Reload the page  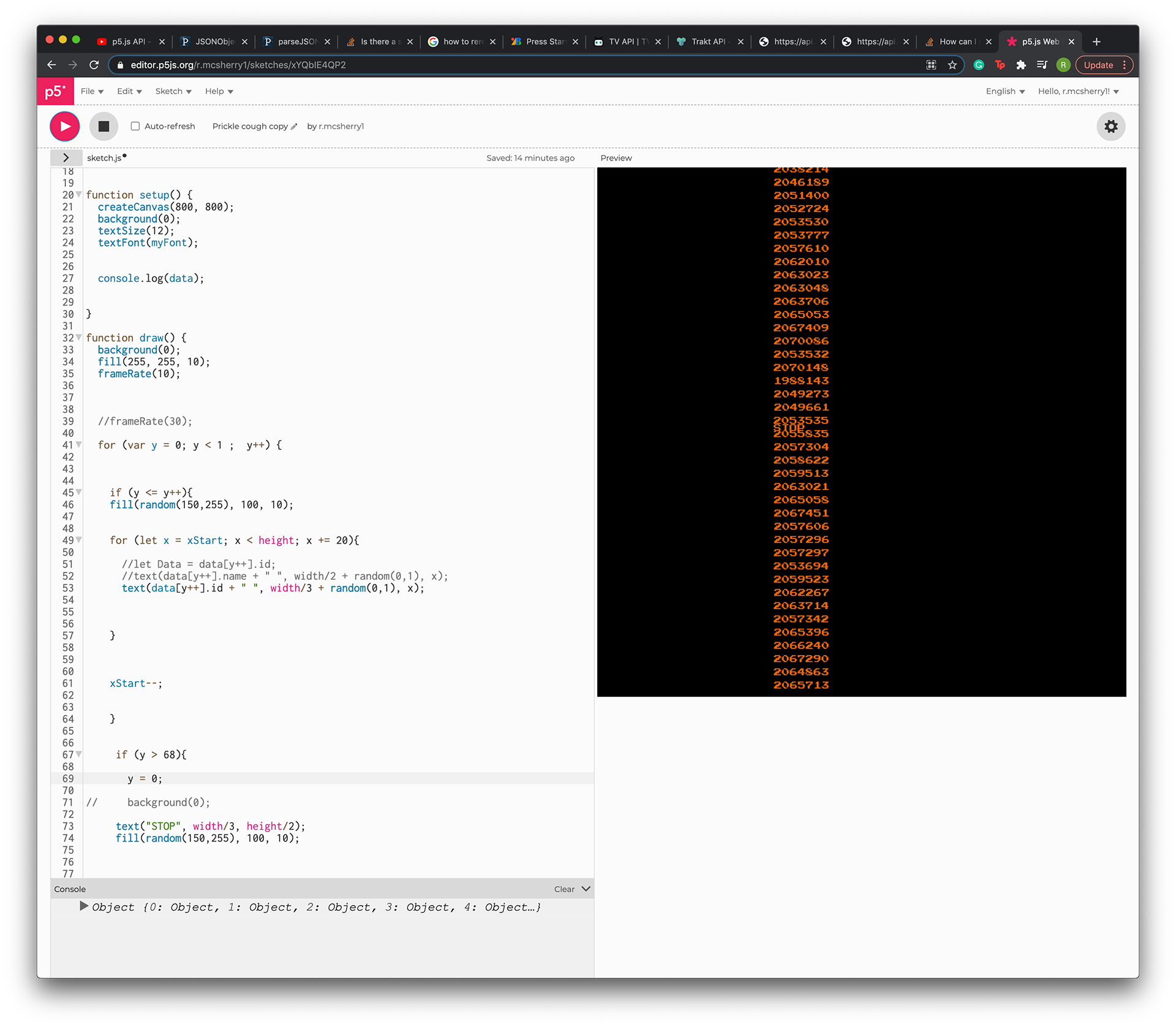click(94, 65)
